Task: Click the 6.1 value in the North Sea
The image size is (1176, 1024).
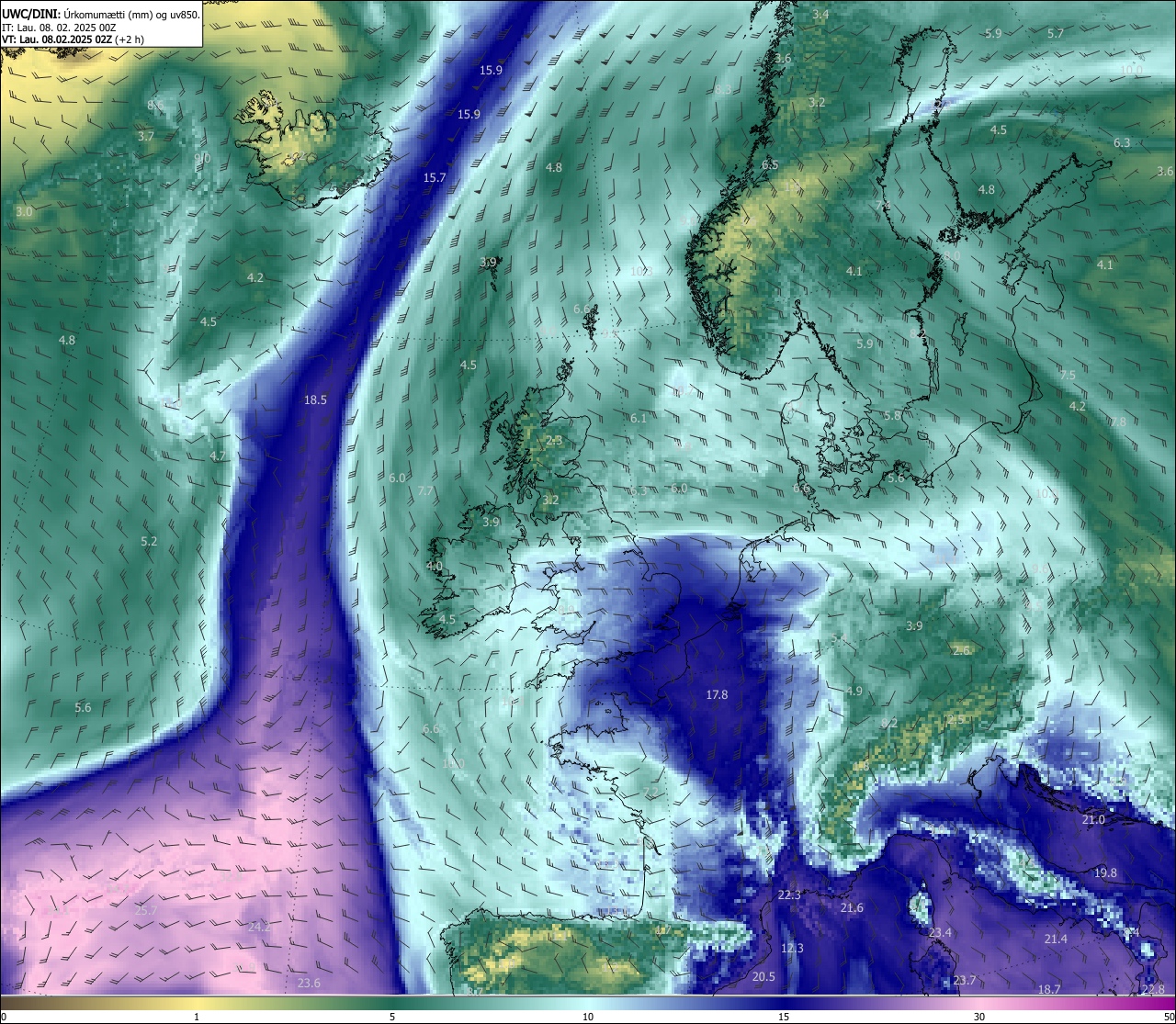Action: pos(639,418)
